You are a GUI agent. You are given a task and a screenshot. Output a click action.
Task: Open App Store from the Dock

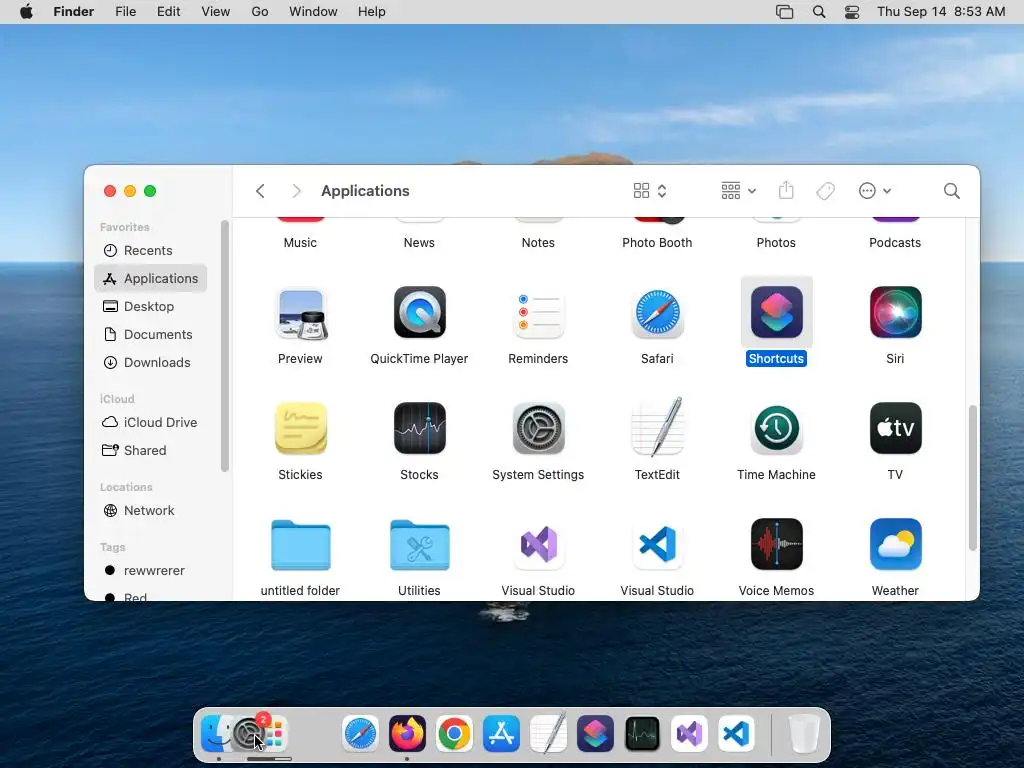pos(501,733)
